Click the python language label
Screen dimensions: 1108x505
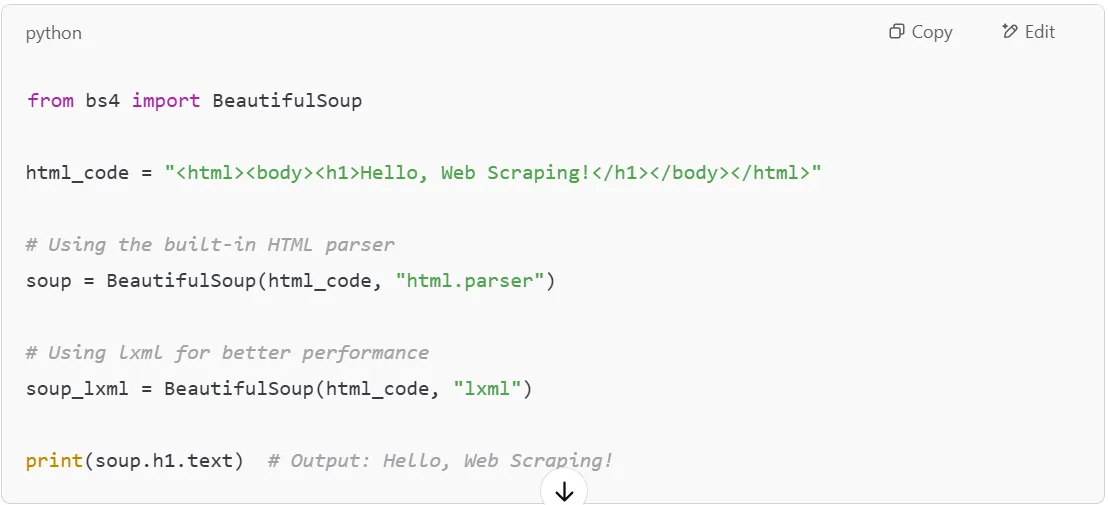[54, 33]
